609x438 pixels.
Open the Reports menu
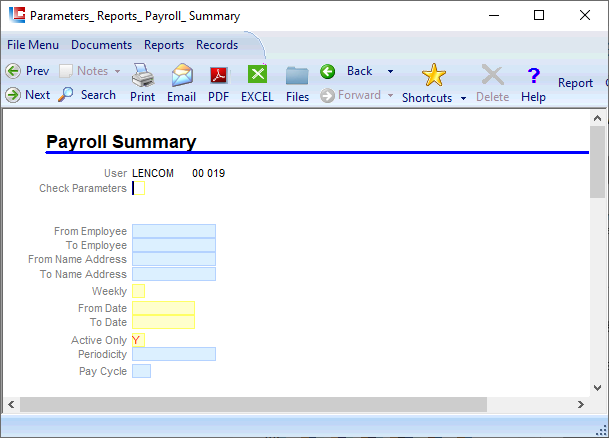[164, 45]
